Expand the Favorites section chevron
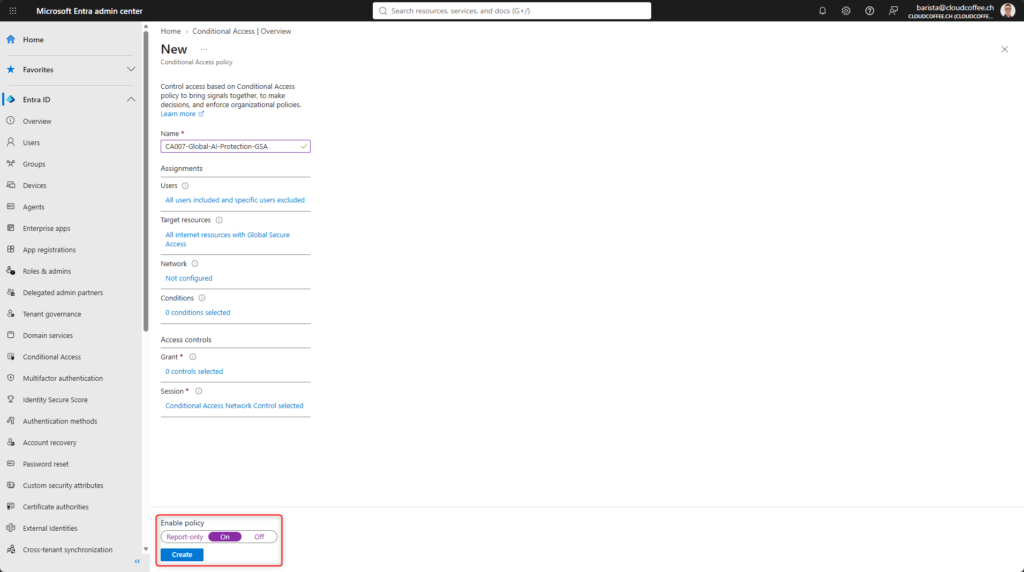1024x572 pixels. [131, 69]
